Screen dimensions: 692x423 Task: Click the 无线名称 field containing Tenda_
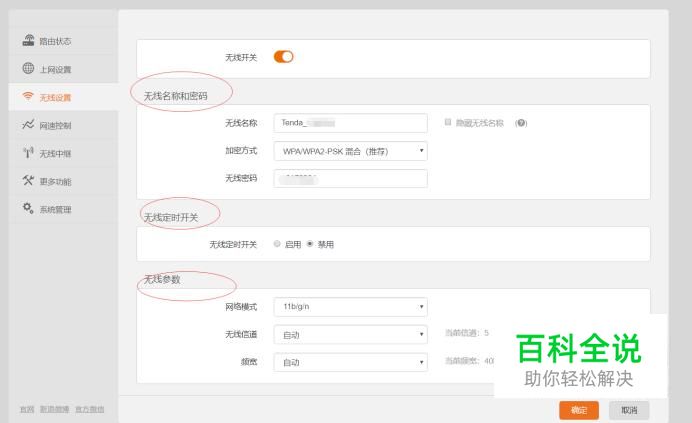tap(350, 123)
